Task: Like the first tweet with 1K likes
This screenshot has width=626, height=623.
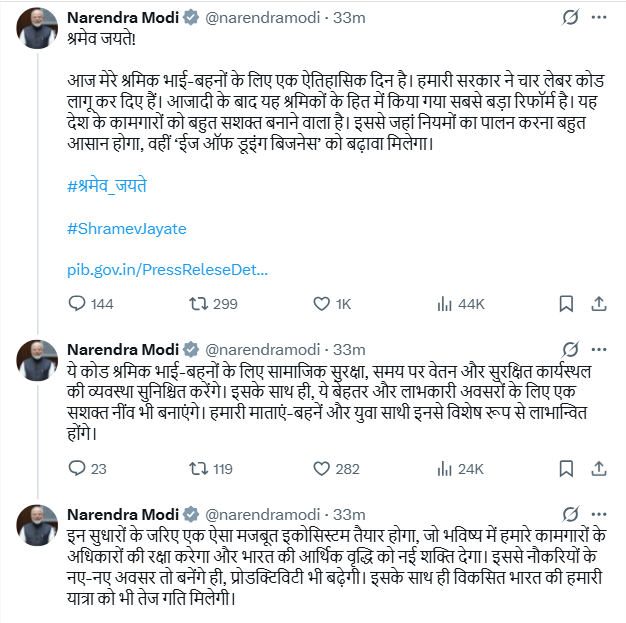Action: click(x=322, y=304)
